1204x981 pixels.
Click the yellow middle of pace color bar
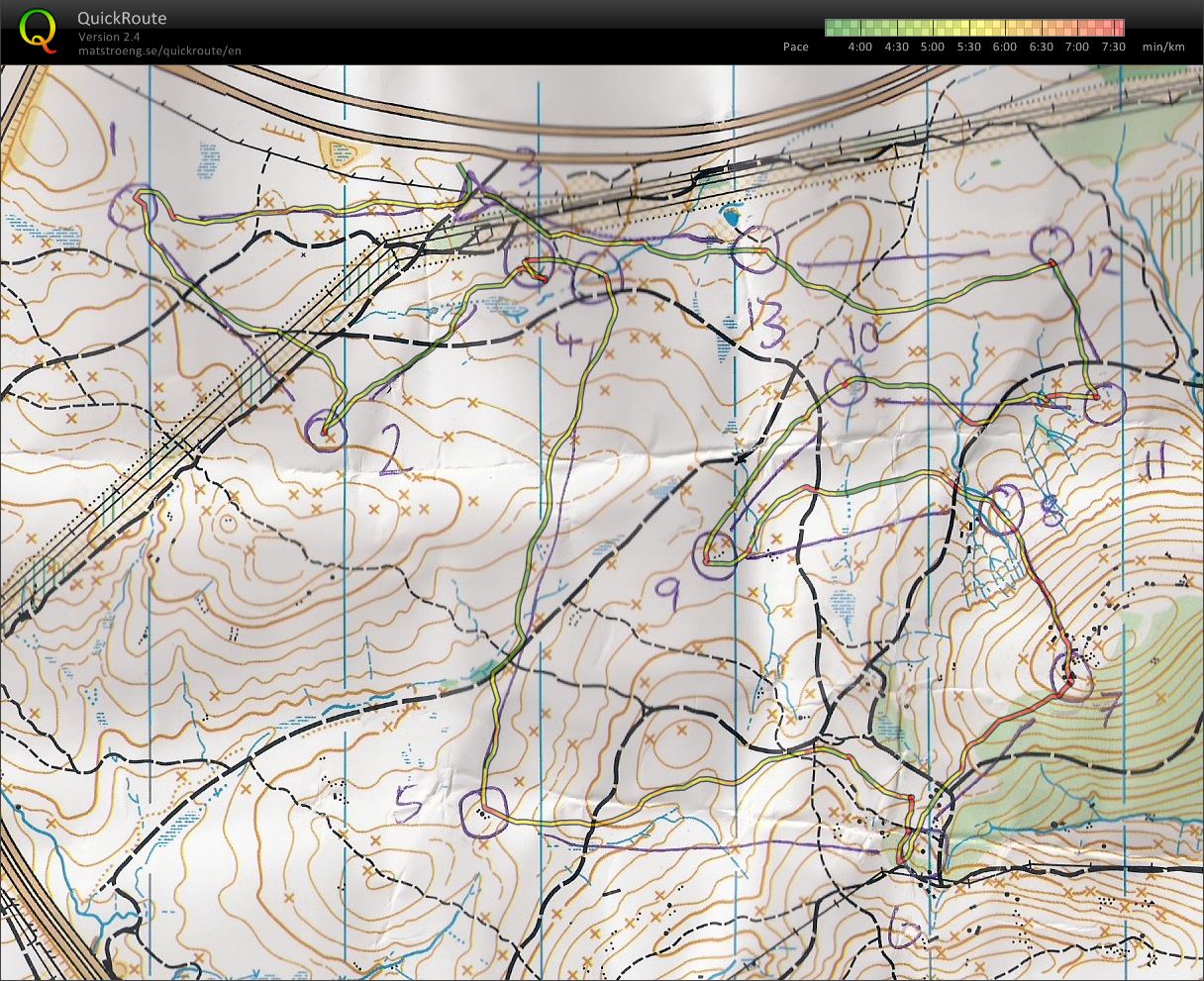[x=975, y=28]
